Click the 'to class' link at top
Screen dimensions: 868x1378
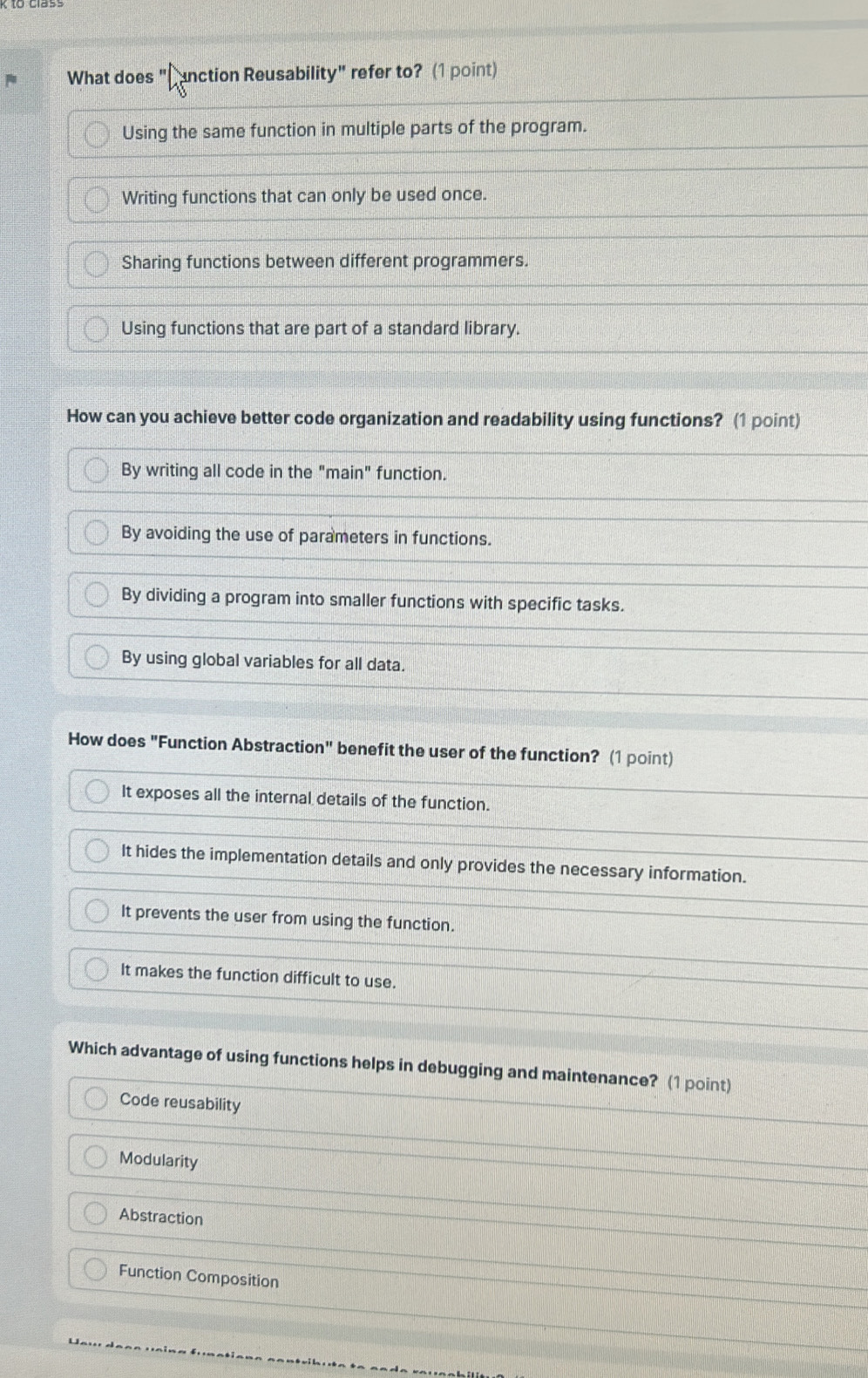pos(33,4)
